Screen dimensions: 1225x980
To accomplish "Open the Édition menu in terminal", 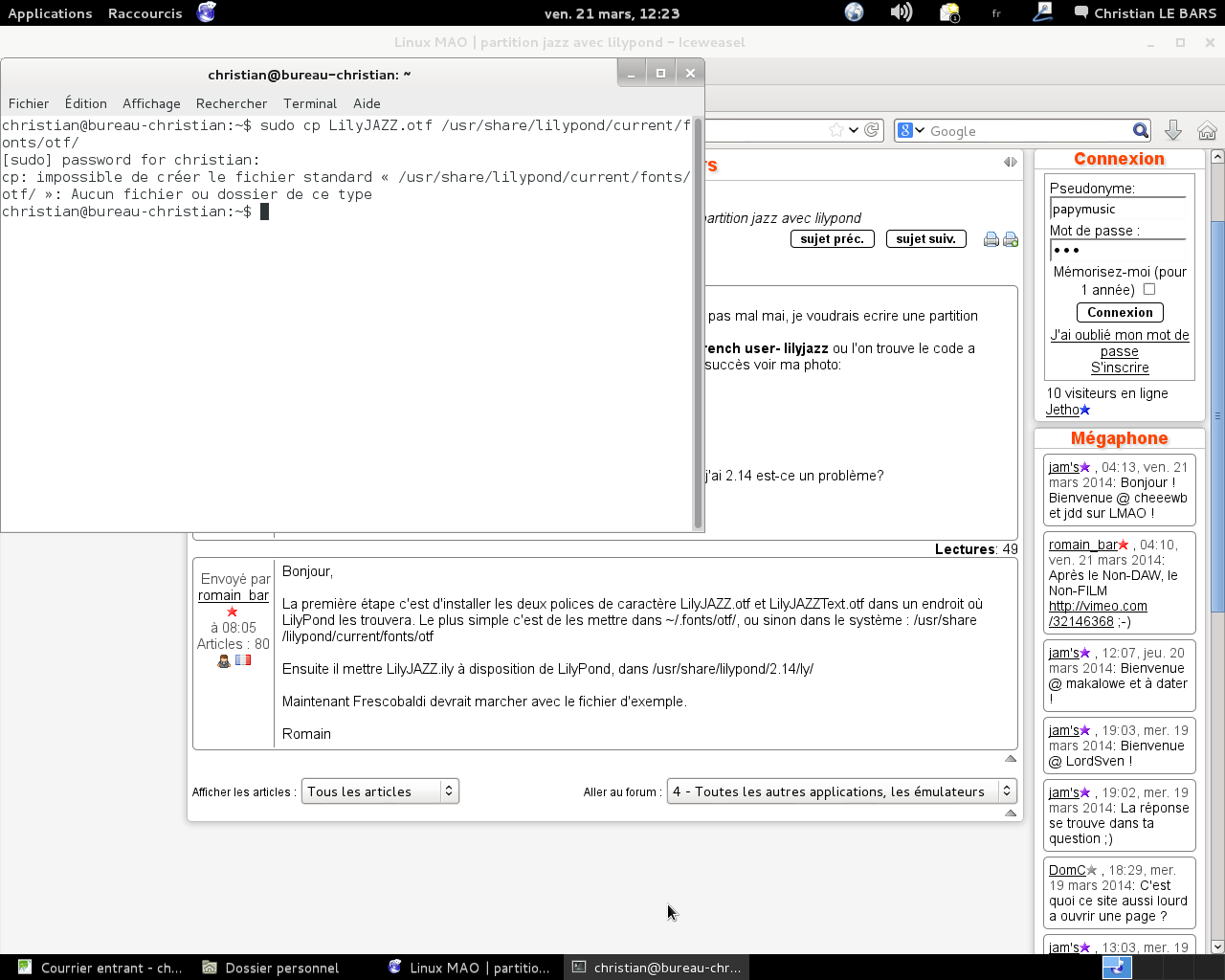I will pyautogui.click(x=85, y=103).
